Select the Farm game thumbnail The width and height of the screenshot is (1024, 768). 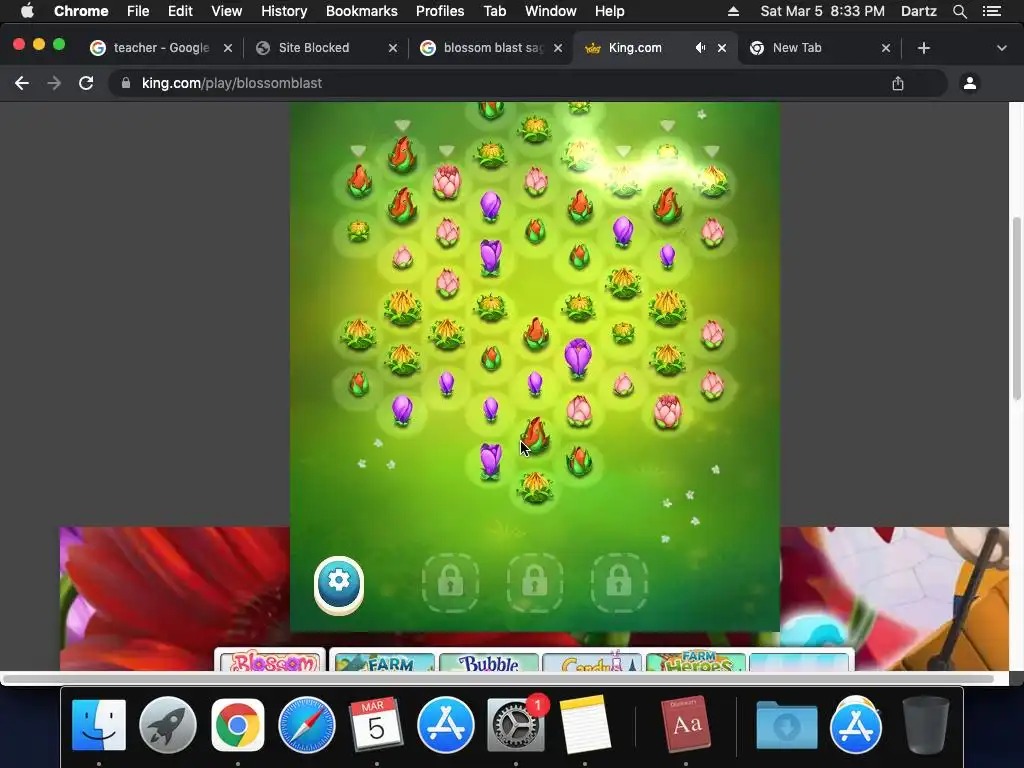pyautogui.click(x=385, y=662)
